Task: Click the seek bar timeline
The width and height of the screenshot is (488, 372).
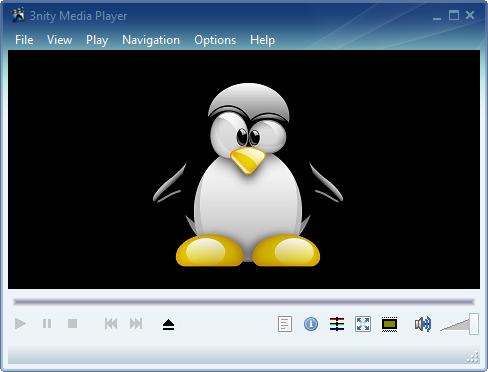Action: (244, 302)
